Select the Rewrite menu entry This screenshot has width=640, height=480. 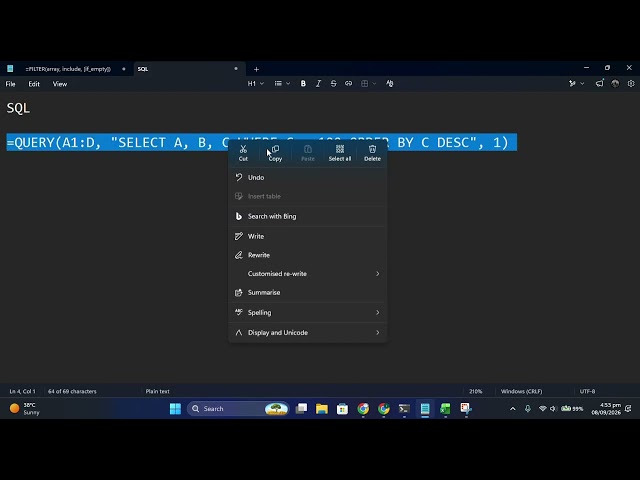(308, 255)
